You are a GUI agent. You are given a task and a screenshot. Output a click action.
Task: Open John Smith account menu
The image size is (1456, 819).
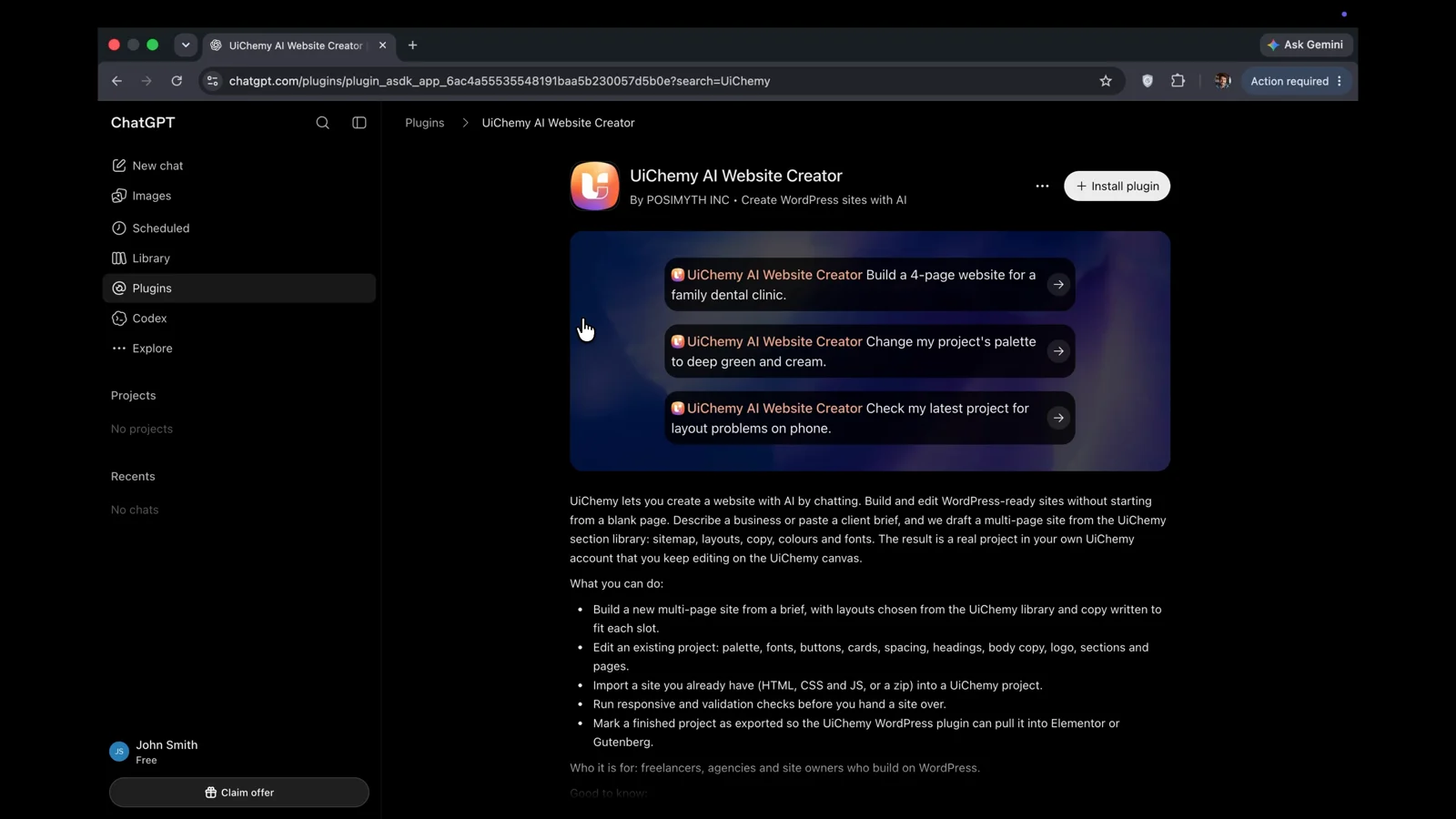[238, 752]
